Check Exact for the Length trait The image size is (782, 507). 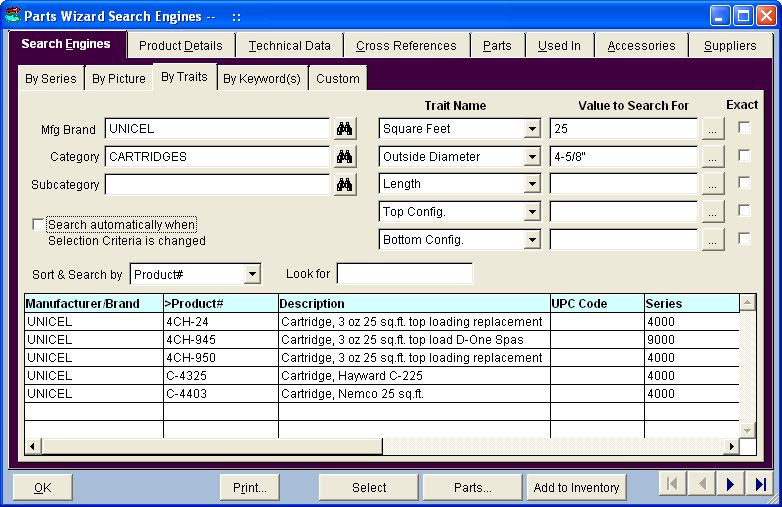pos(744,182)
